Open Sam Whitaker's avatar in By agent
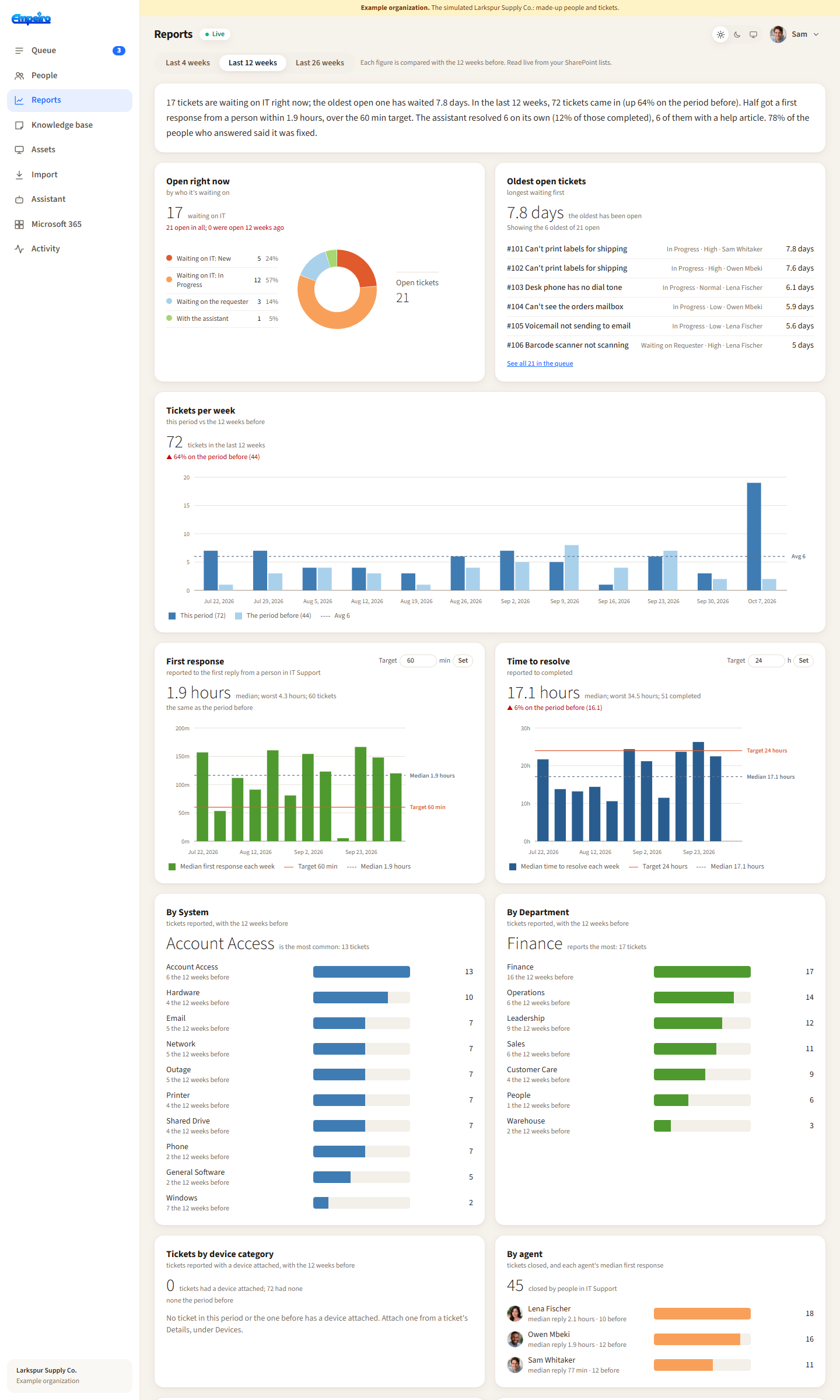Image resolution: width=840 pixels, height=1400 pixels. click(515, 1365)
